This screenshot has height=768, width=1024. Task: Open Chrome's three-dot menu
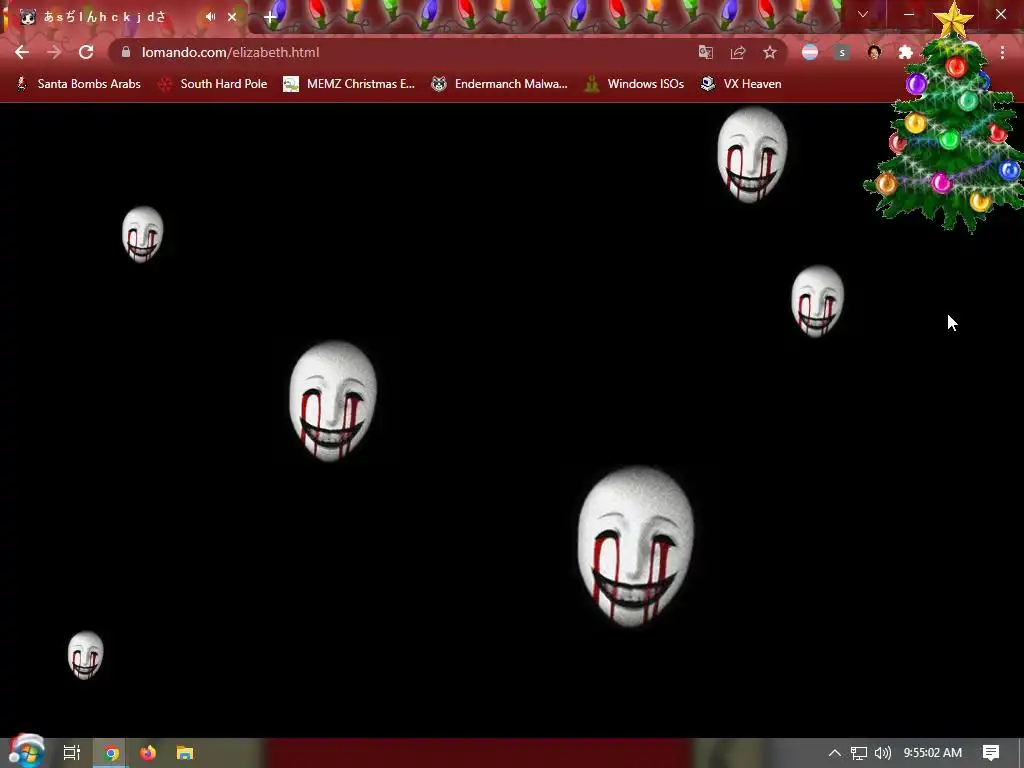click(1002, 52)
